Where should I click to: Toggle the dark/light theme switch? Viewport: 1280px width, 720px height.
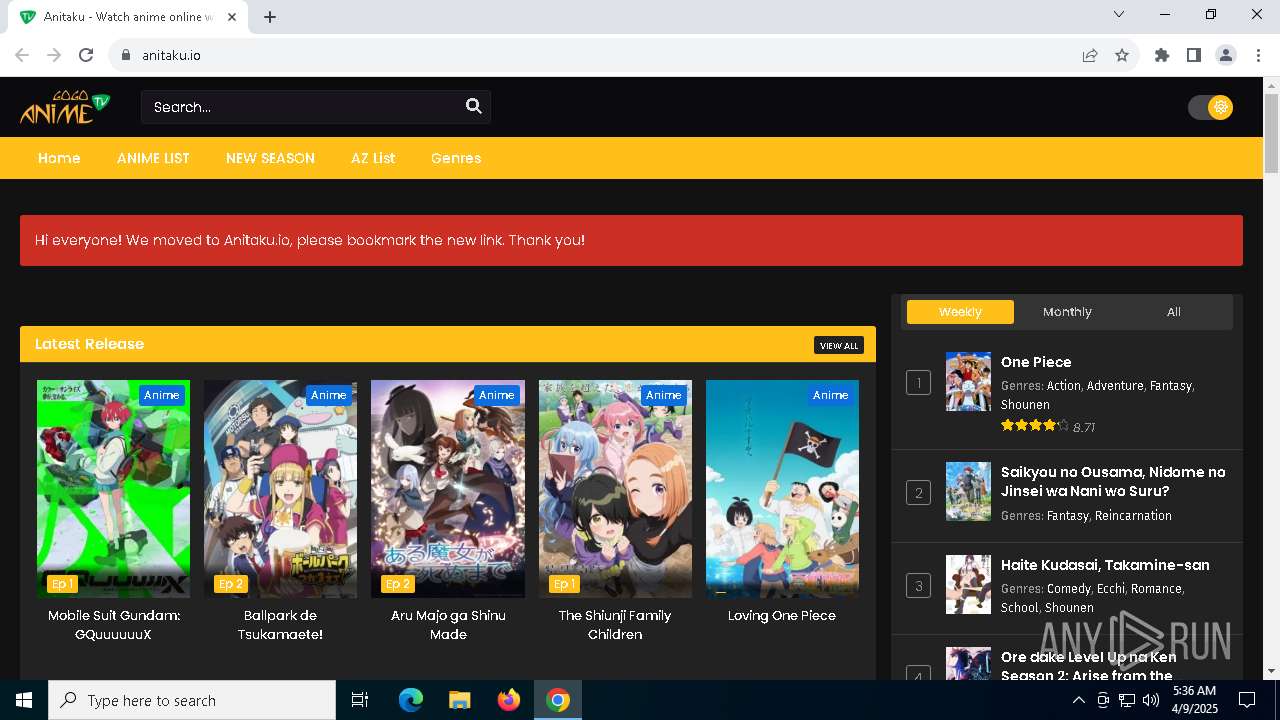pos(1210,107)
